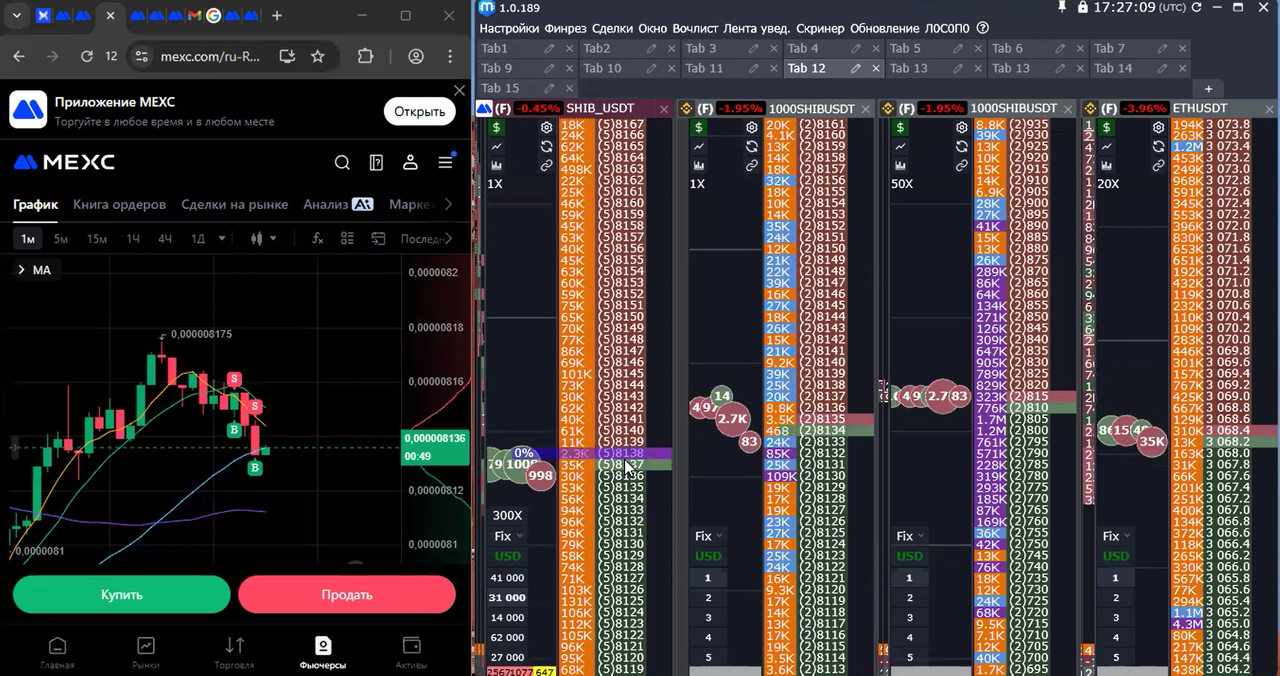Open chart indicators (fx) in MEXC
1280x676 pixels.
[317, 239]
